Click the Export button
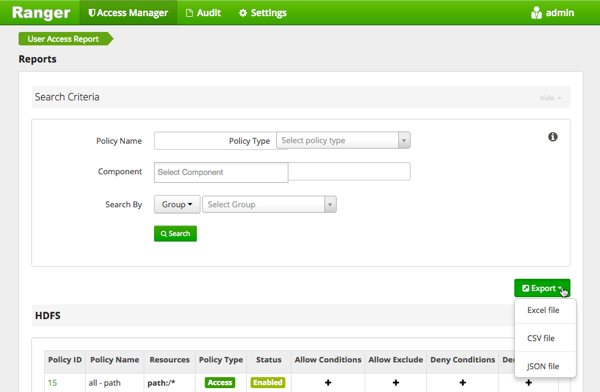The image size is (600, 392). pos(542,288)
